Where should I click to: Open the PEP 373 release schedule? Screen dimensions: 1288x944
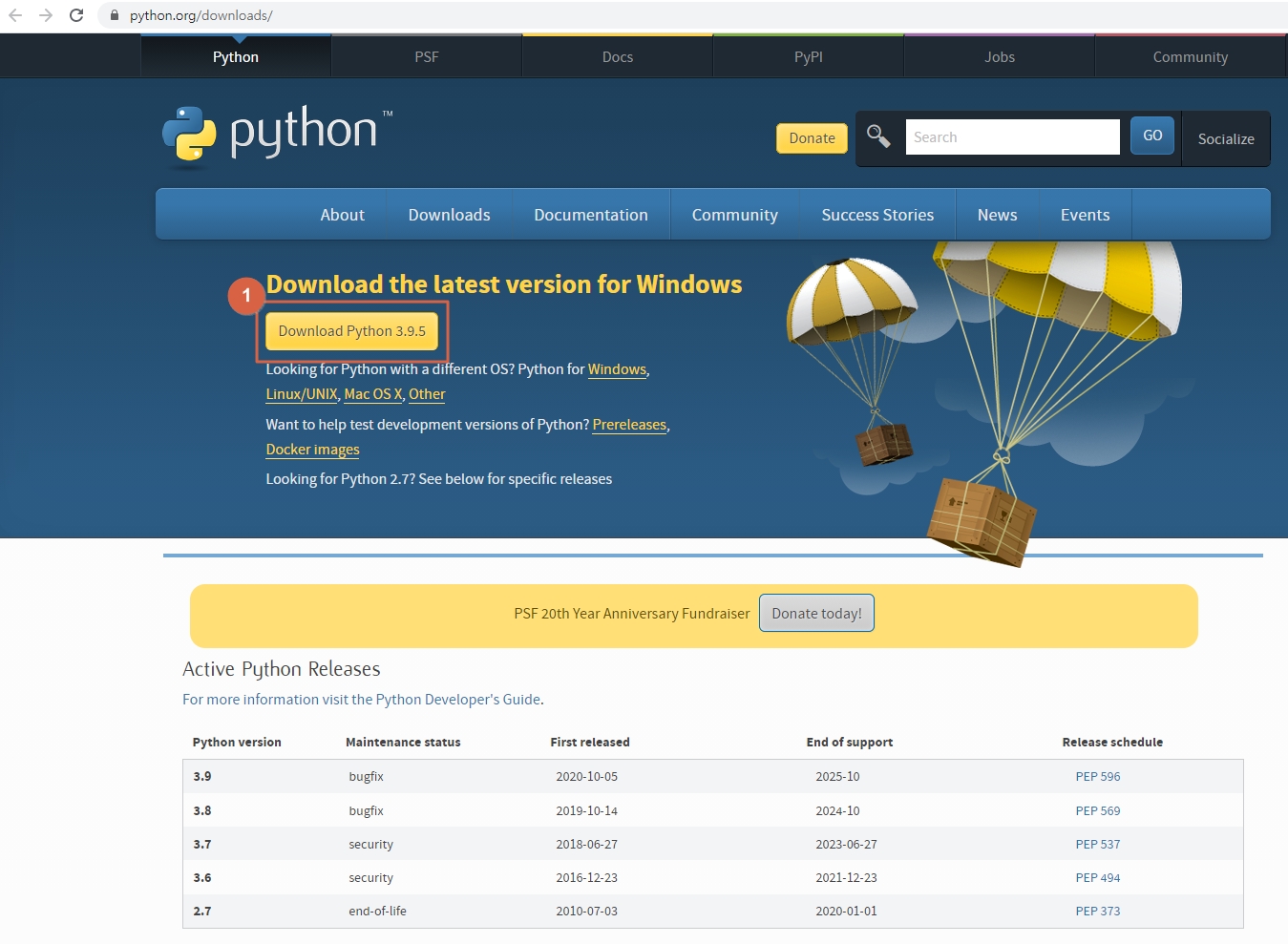[x=1098, y=912]
